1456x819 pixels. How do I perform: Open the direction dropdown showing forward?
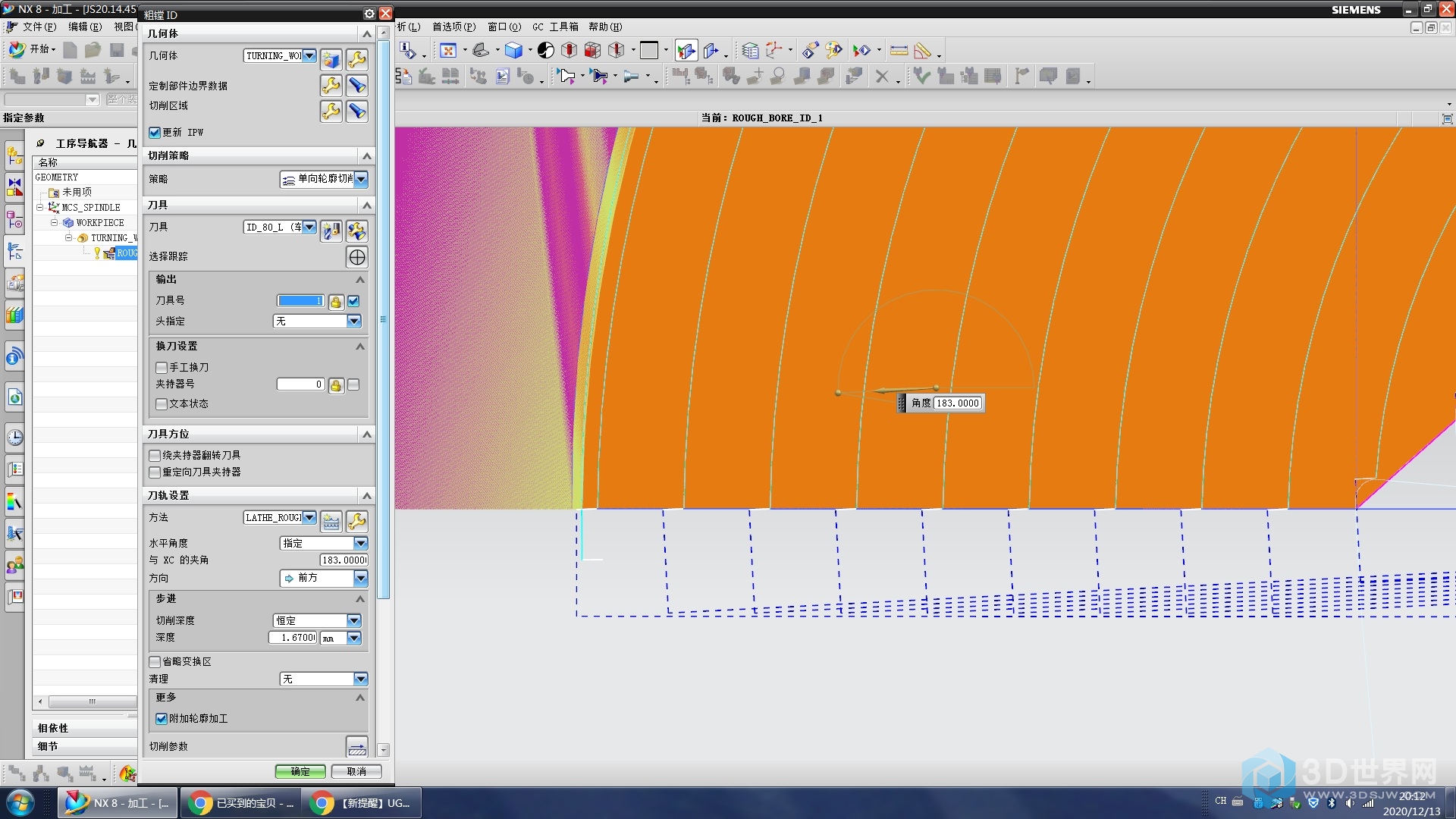coord(361,579)
